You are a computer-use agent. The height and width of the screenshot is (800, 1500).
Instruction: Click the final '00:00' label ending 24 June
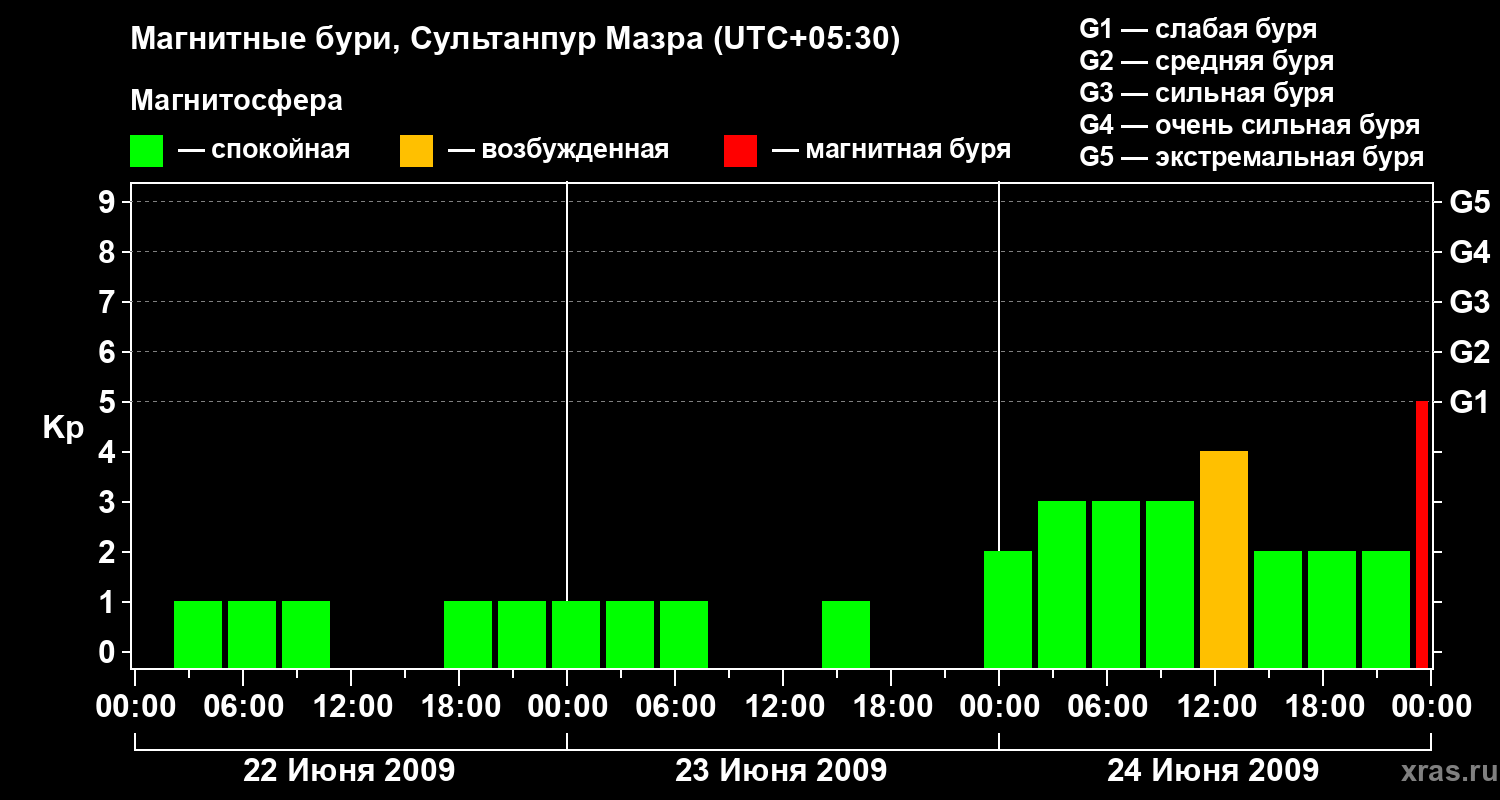(x=1430, y=707)
